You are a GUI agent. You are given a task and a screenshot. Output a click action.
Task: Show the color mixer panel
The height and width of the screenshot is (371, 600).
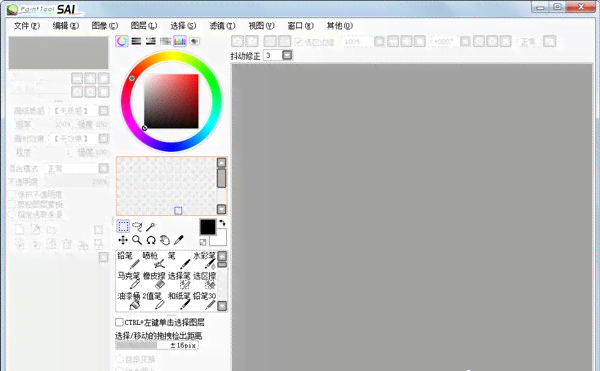[x=165, y=41]
